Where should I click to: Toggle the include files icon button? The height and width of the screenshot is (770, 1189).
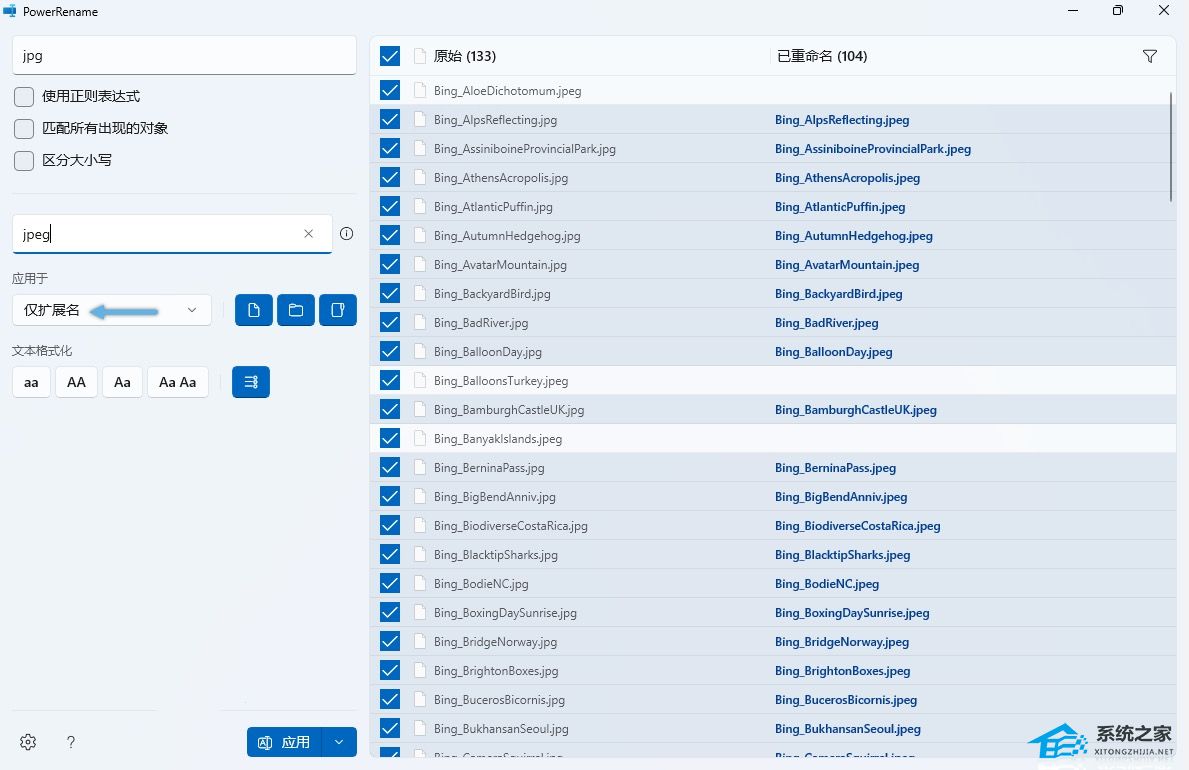254,310
